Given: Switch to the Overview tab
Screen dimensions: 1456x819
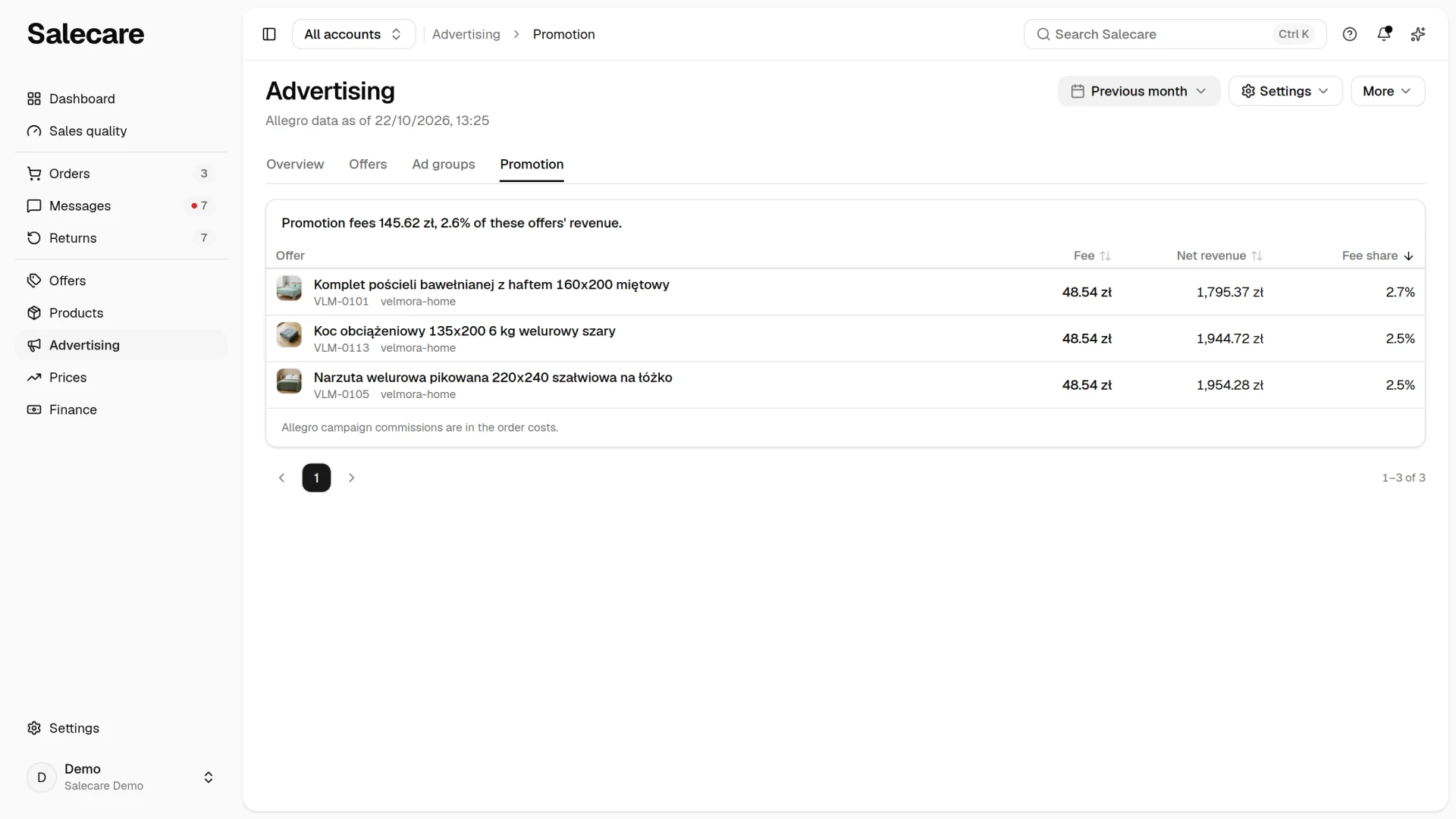Looking at the screenshot, I should 295,165.
